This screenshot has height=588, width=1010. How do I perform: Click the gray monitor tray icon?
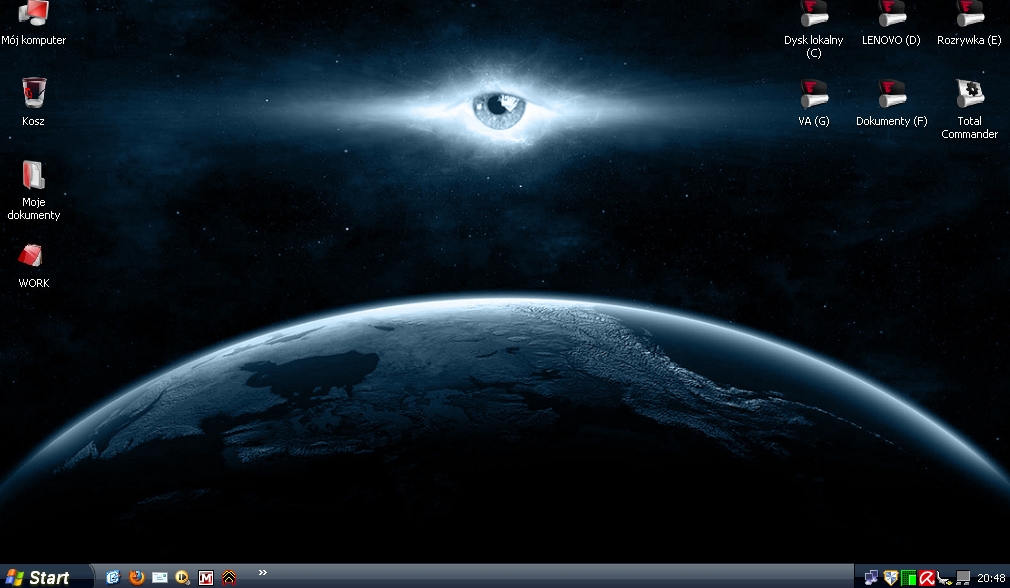(x=963, y=577)
